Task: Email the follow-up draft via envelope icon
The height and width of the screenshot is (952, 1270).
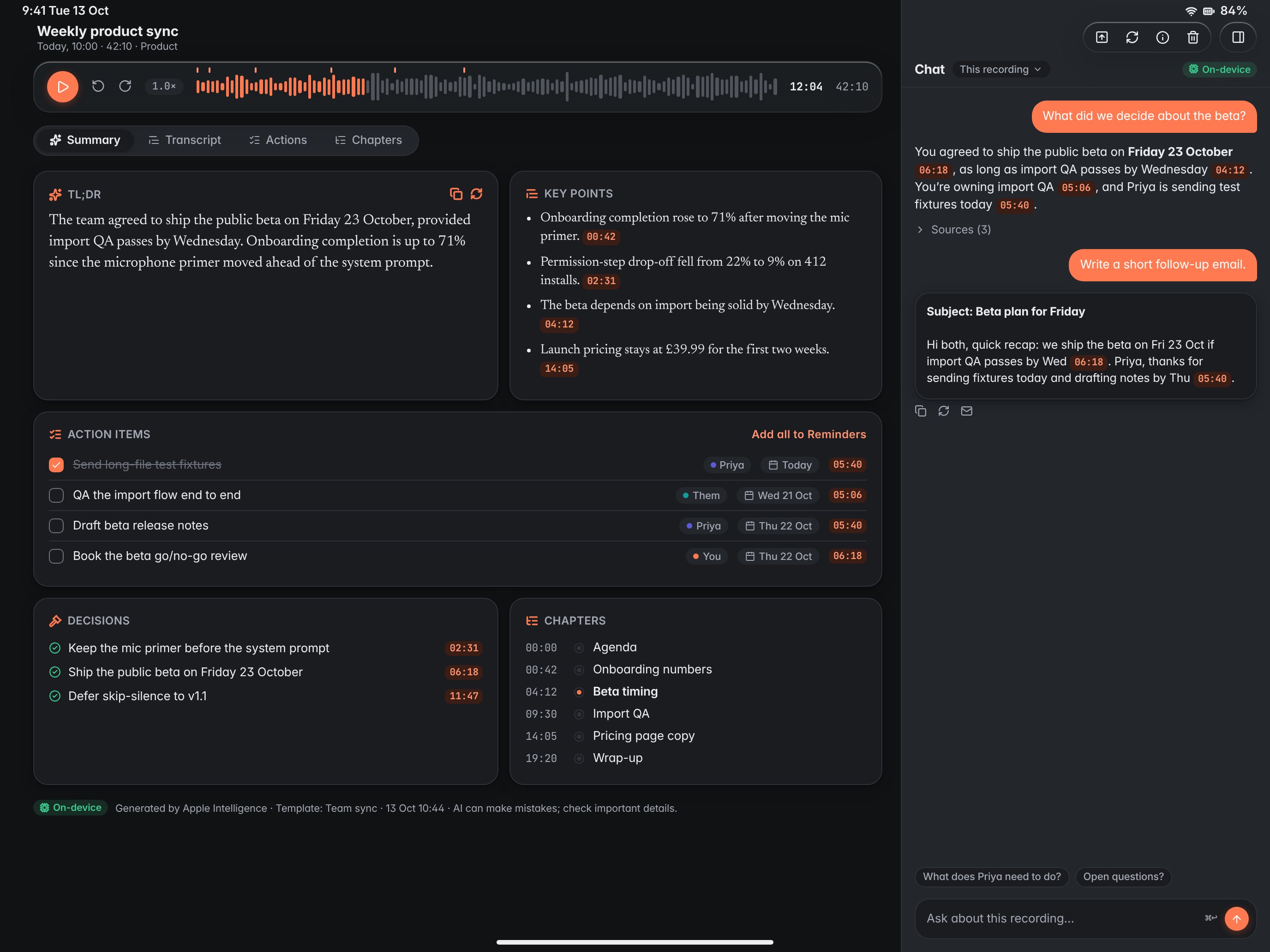Action: [966, 411]
